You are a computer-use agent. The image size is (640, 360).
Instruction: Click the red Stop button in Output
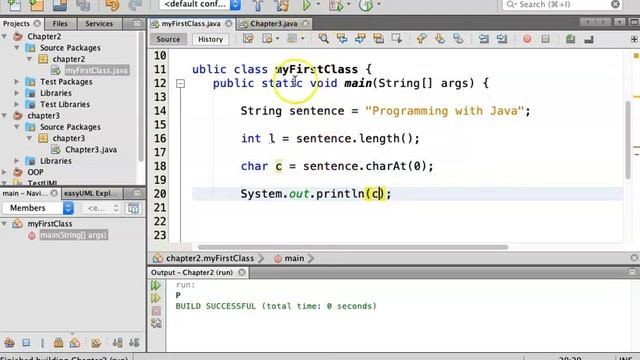tap(156, 311)
